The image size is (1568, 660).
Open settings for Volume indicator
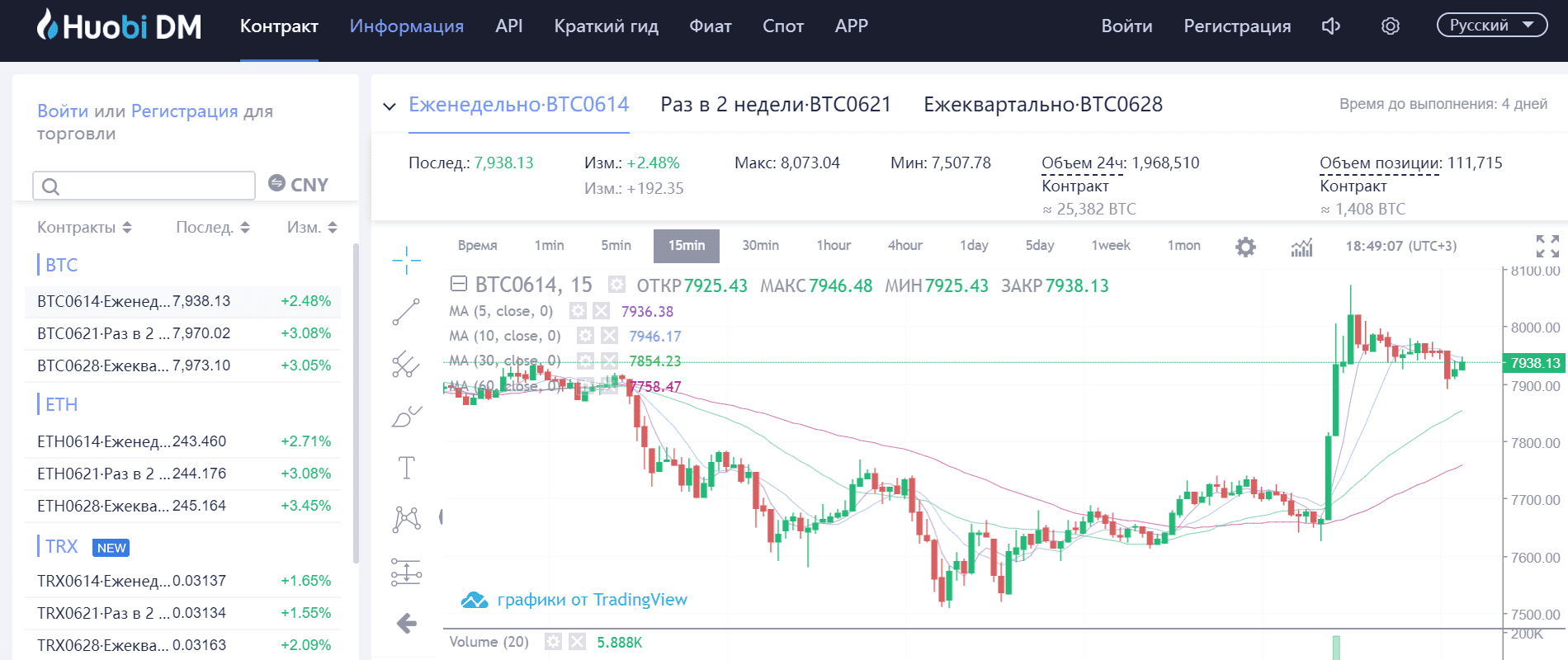553,642
